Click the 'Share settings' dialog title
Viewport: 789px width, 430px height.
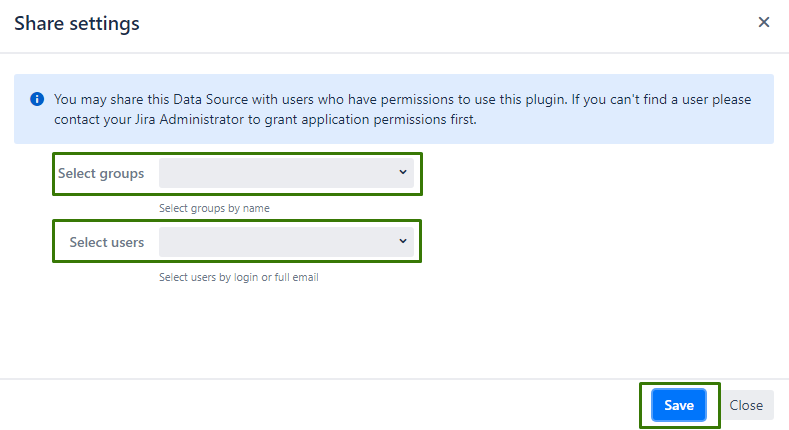(x=76, y=23)
